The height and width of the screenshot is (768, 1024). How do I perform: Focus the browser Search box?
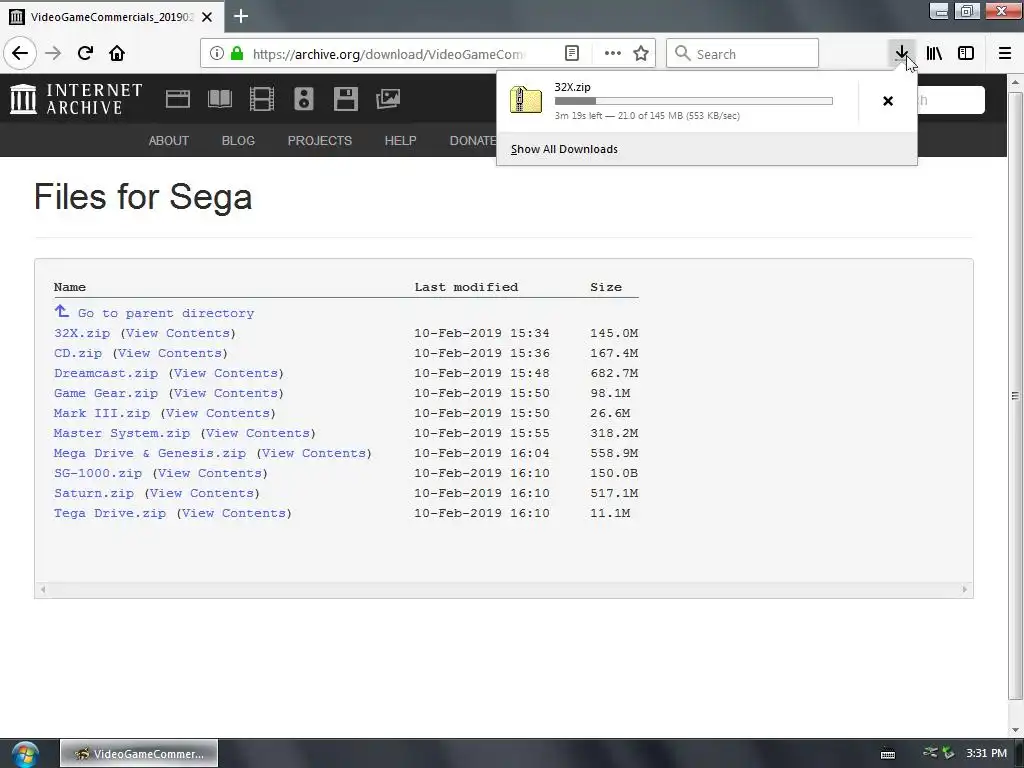[x=743, y=54]
